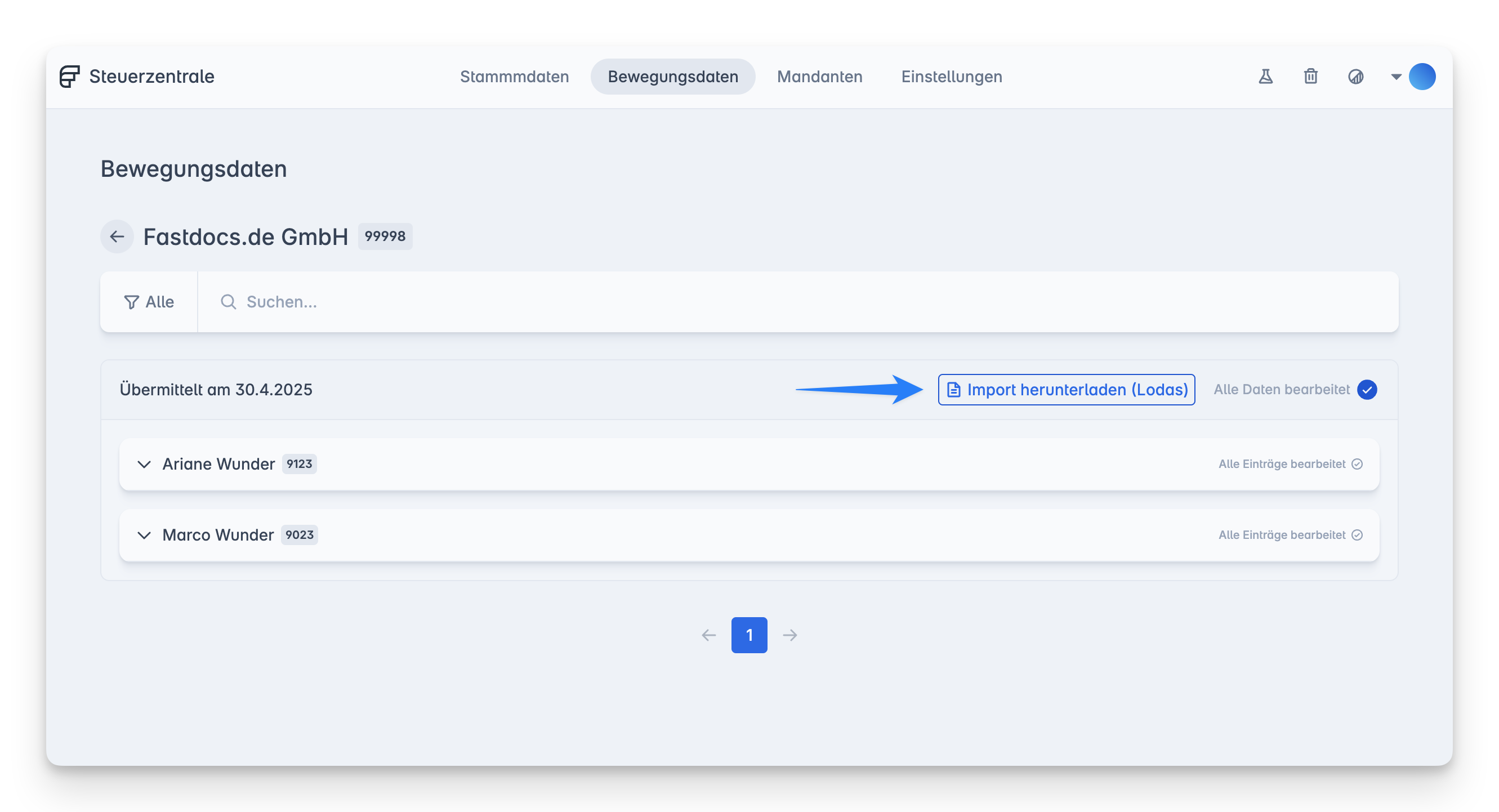Open the lab flask icon
Image resolution: width=1499 pixels, height=812 pixels.
coord(1266,76)
